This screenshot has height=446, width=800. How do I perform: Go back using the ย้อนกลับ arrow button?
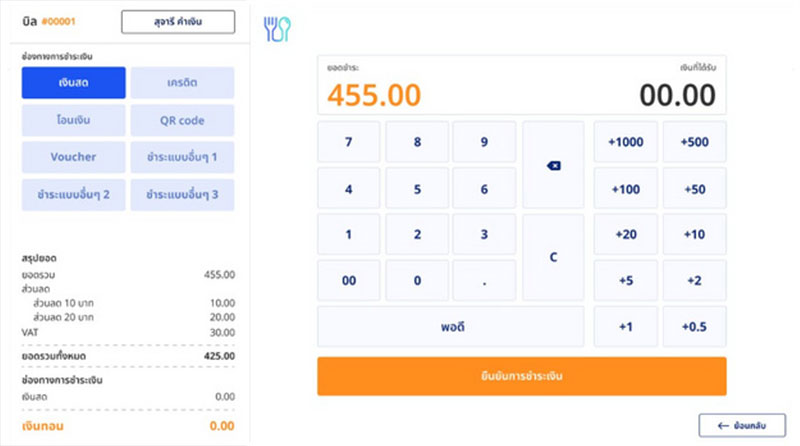click(741, 426)
